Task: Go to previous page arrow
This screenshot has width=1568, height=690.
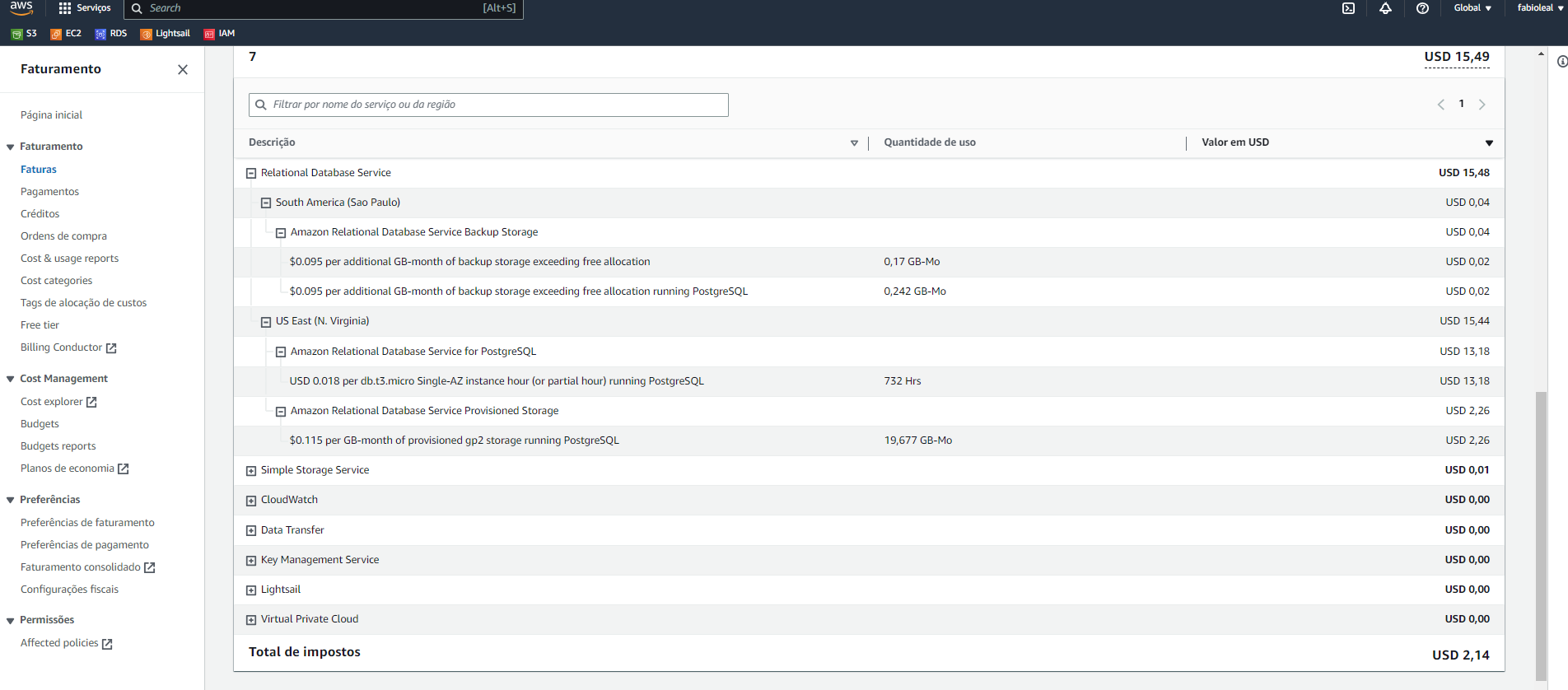Action: 1441,105
